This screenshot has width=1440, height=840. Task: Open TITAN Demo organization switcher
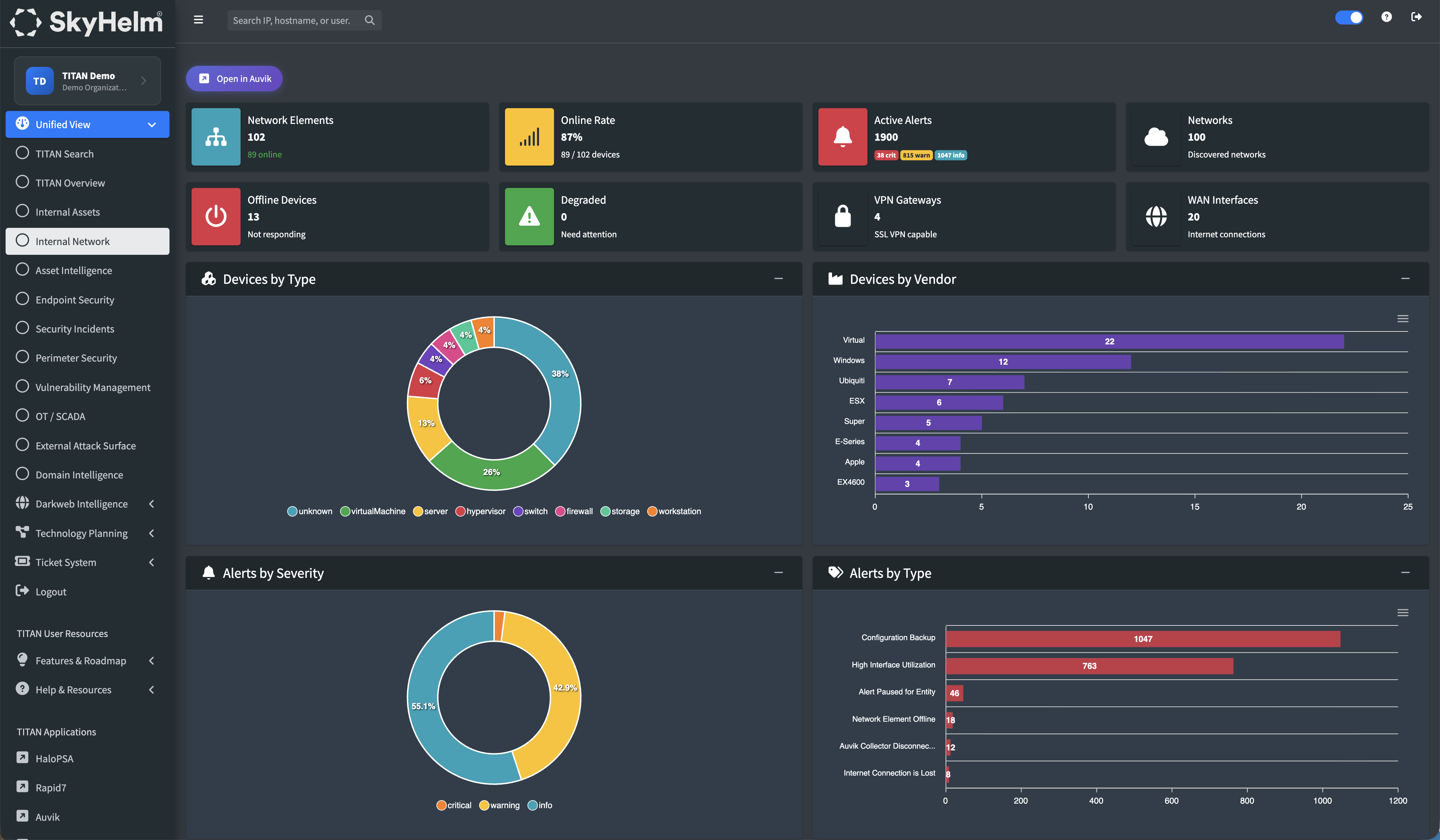click(x=88, y=80)
